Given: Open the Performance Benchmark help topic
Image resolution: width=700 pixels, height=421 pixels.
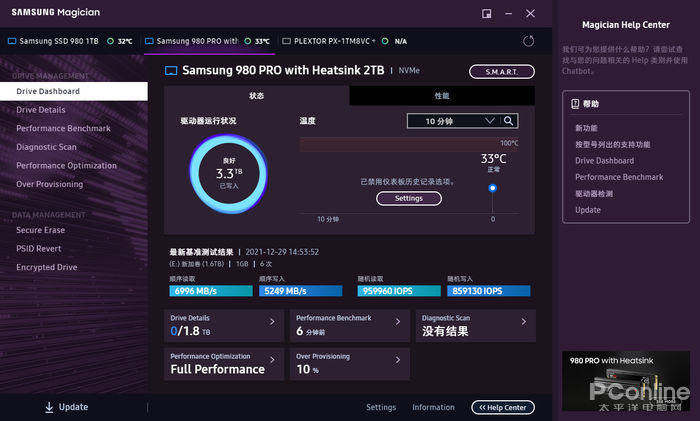Looking at the screenshot, I should pos(619,177).
